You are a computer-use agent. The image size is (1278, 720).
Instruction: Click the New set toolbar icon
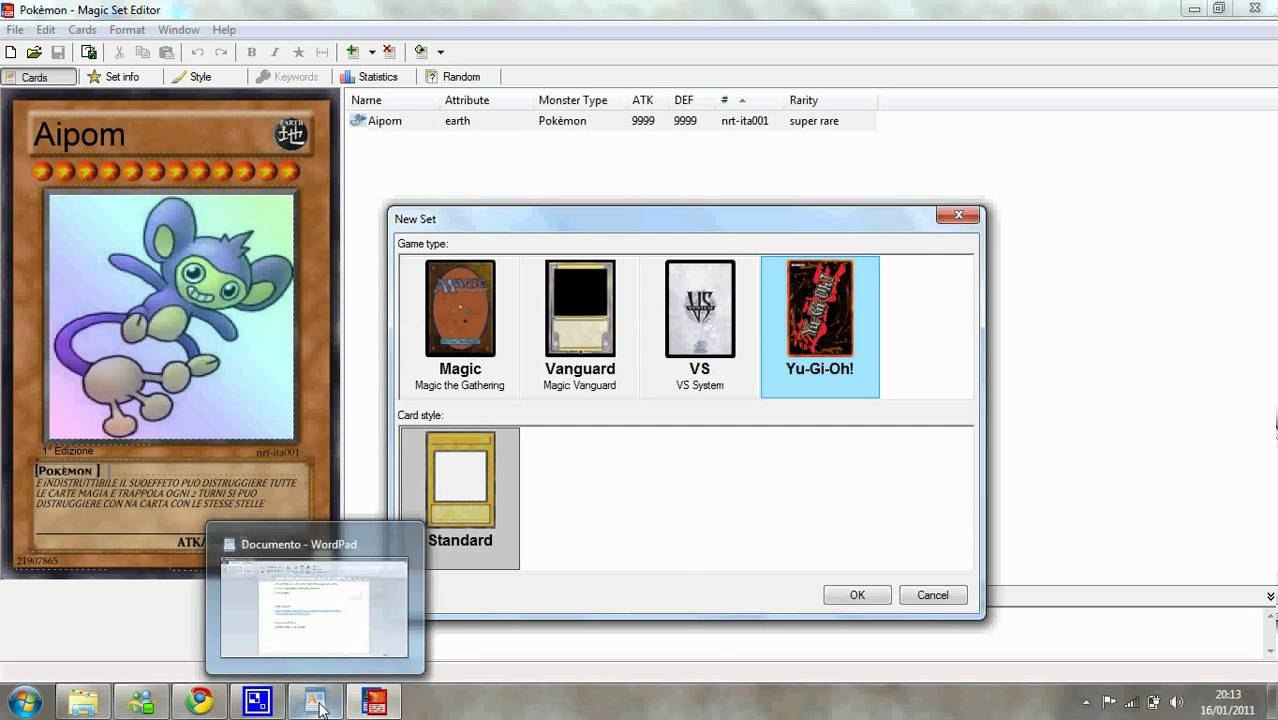11,52
